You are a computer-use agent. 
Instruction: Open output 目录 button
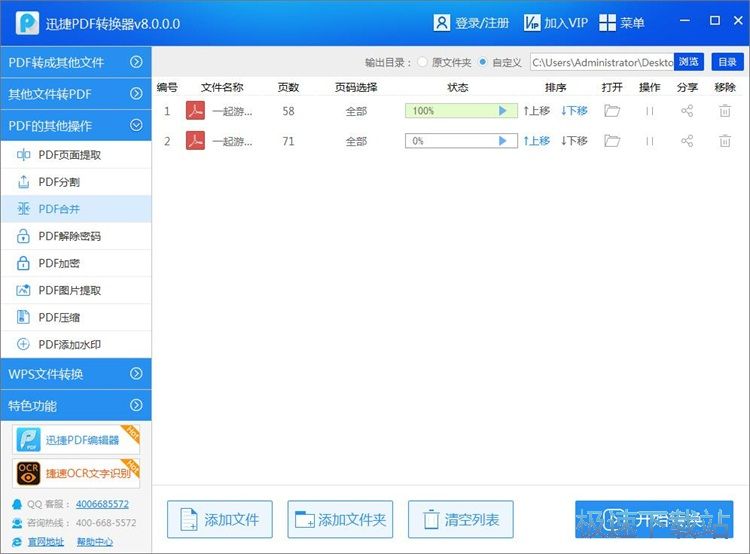point(728,62)
